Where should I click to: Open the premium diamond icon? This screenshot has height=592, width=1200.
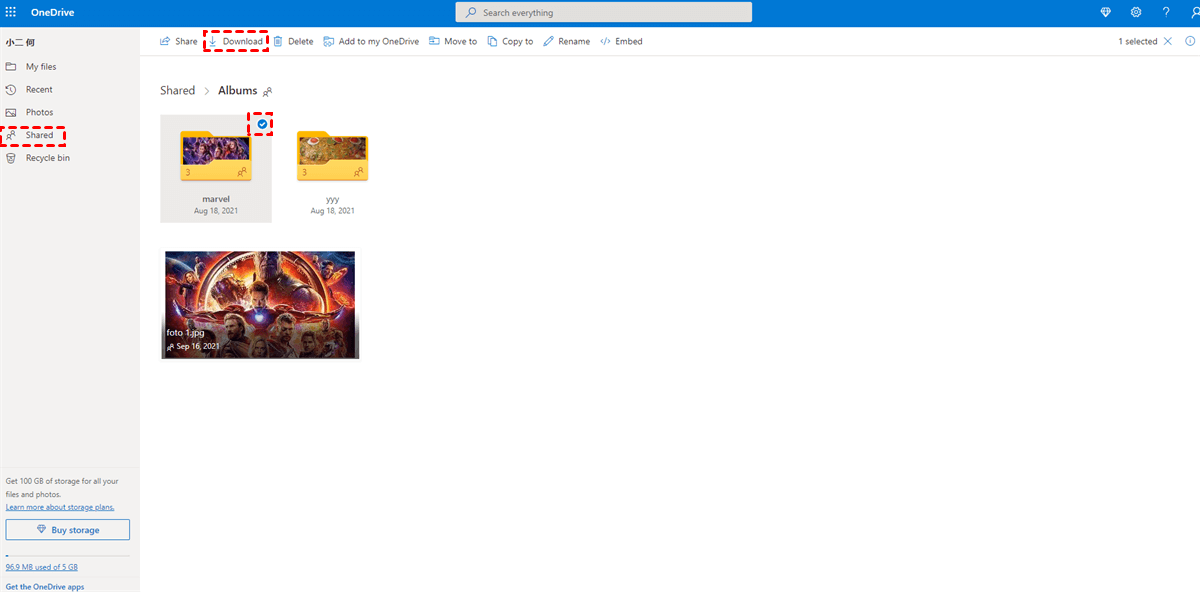pos(1105,13)
